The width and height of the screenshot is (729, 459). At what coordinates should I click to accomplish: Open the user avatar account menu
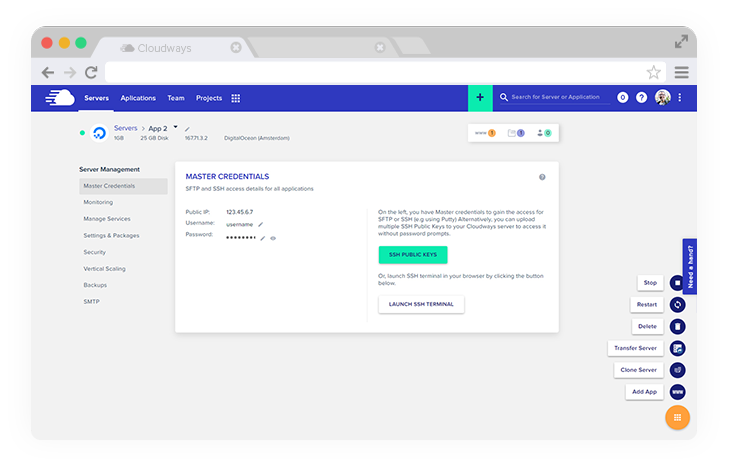(662, 98)
